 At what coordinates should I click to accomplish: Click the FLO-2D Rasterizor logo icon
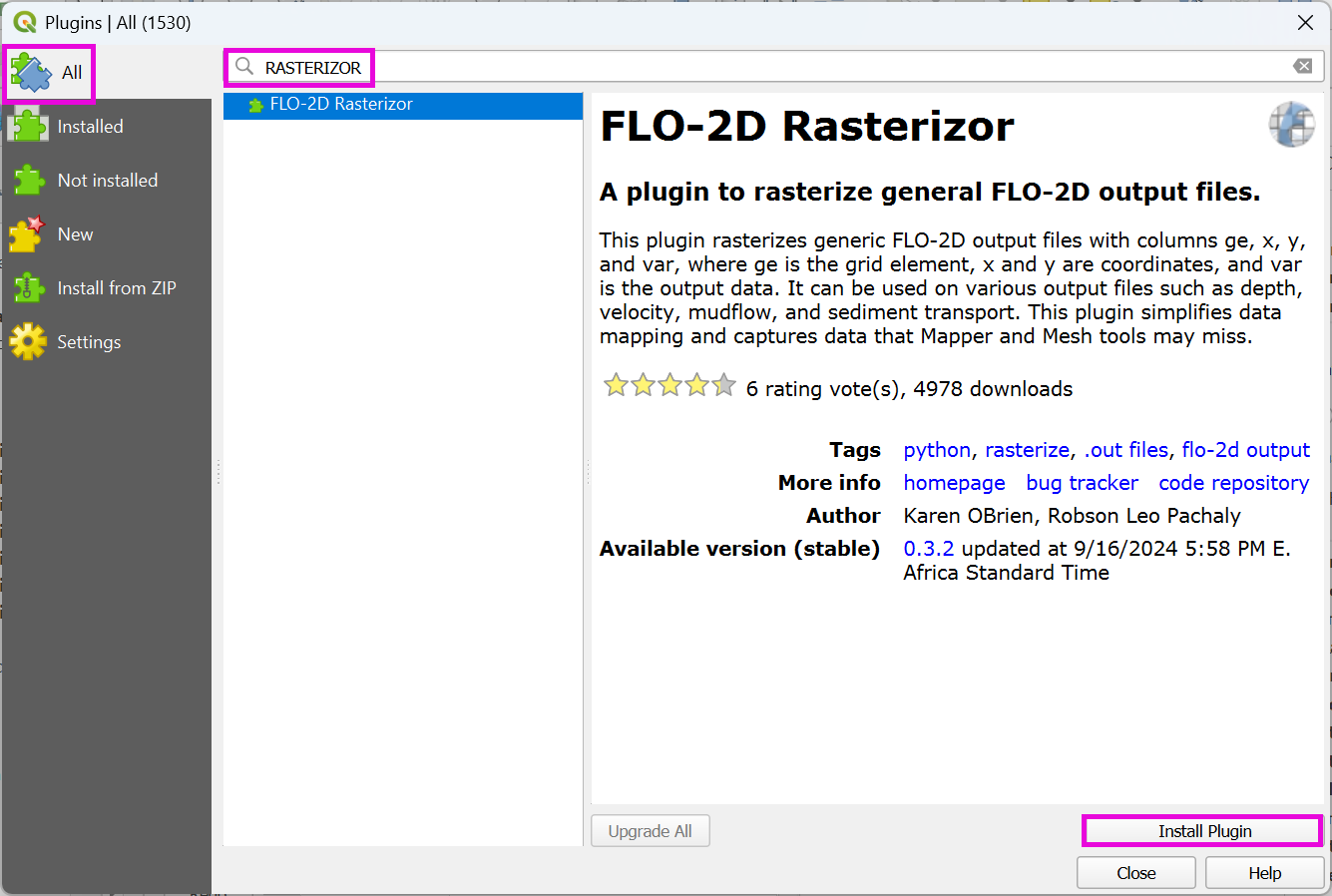1291,125
